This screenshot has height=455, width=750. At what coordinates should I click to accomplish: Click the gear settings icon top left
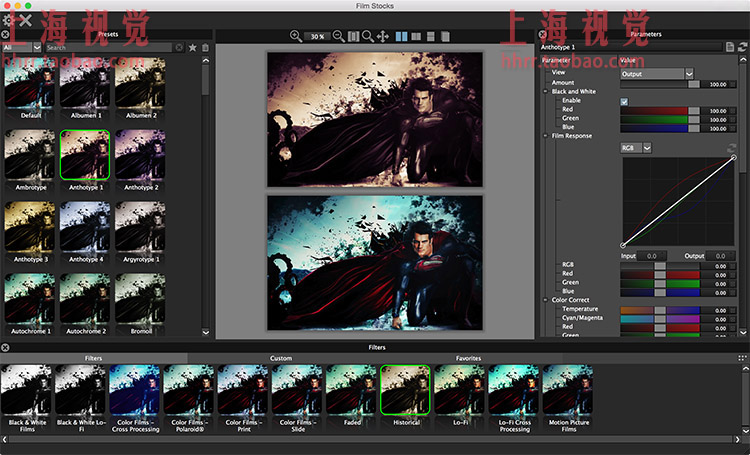8,21
